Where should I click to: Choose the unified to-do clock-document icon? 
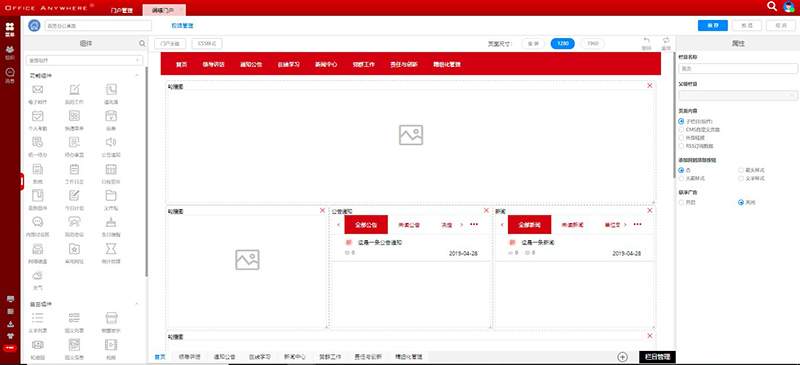tap(38, 142)
